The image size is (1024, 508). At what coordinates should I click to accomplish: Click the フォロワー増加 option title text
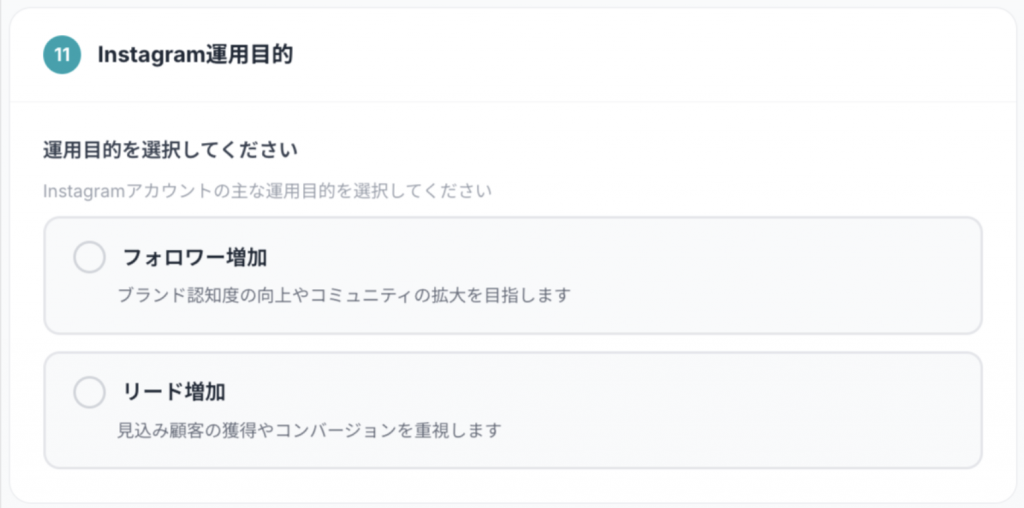point(194,258)
